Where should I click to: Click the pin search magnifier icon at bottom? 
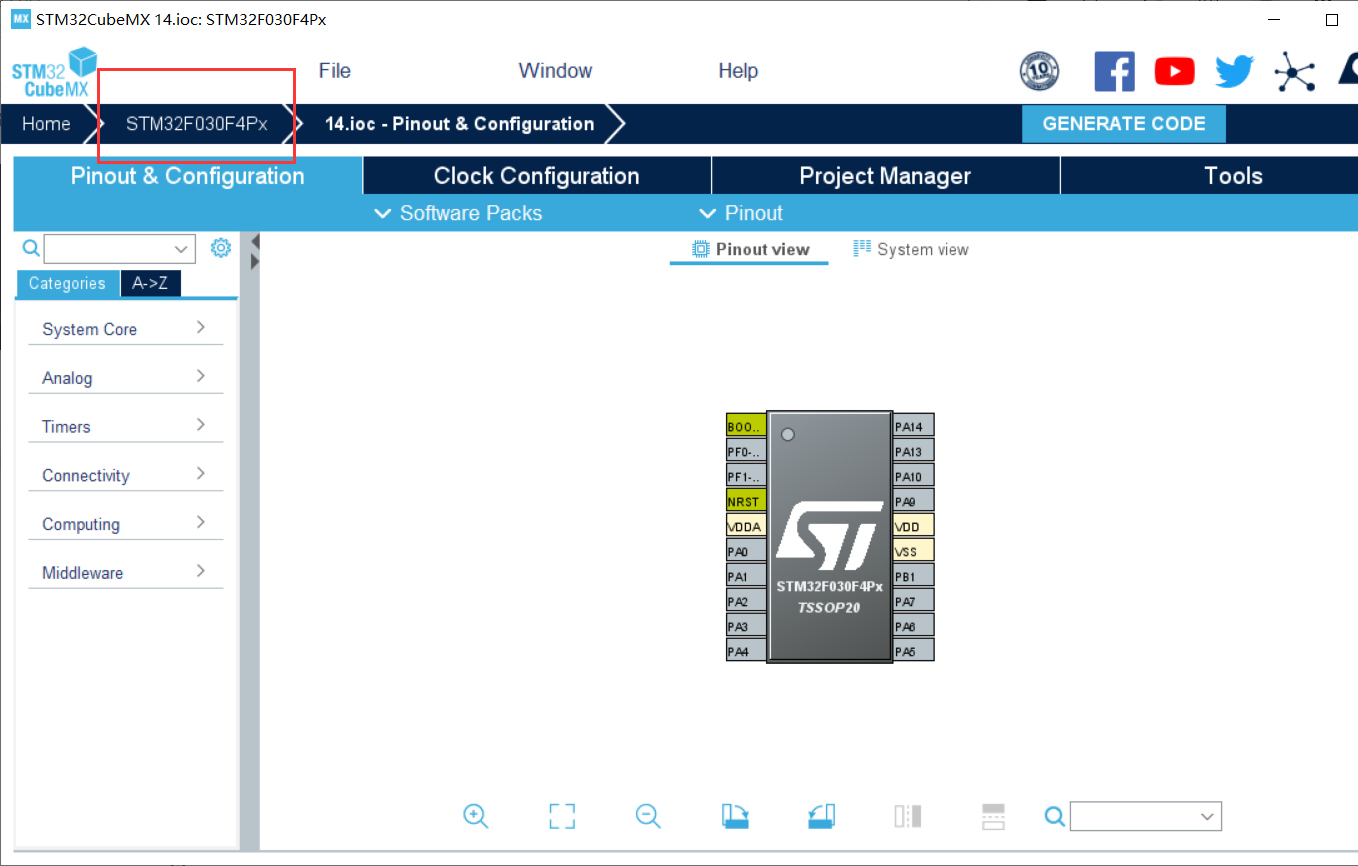[1054, 817]
